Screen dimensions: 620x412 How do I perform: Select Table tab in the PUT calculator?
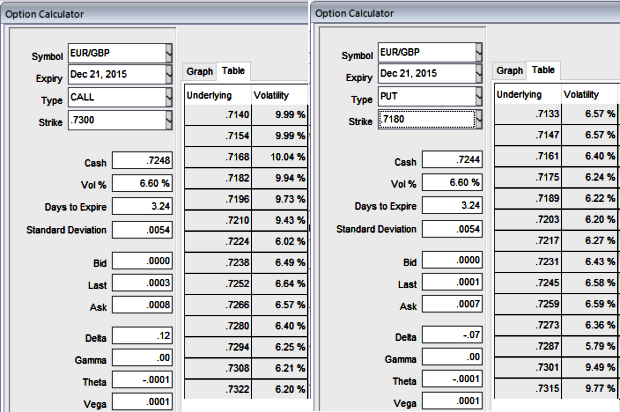543,71
